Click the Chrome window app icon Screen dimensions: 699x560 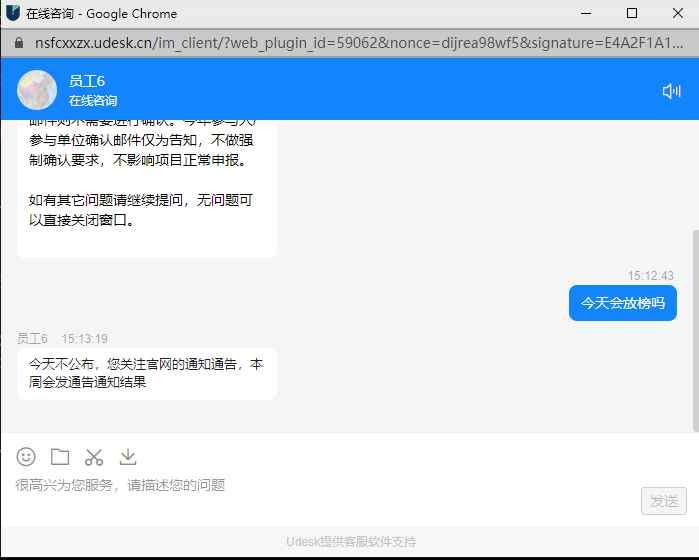pos(13,13)
